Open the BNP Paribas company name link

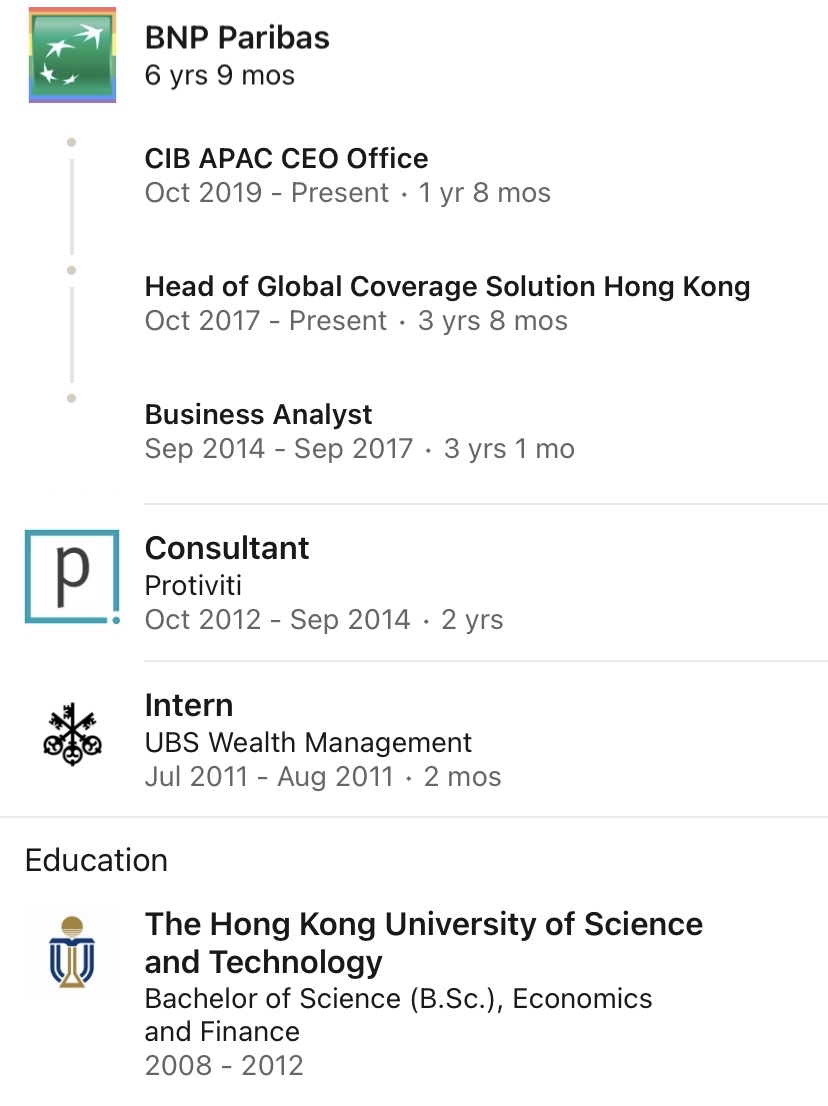tap(237, 37)
